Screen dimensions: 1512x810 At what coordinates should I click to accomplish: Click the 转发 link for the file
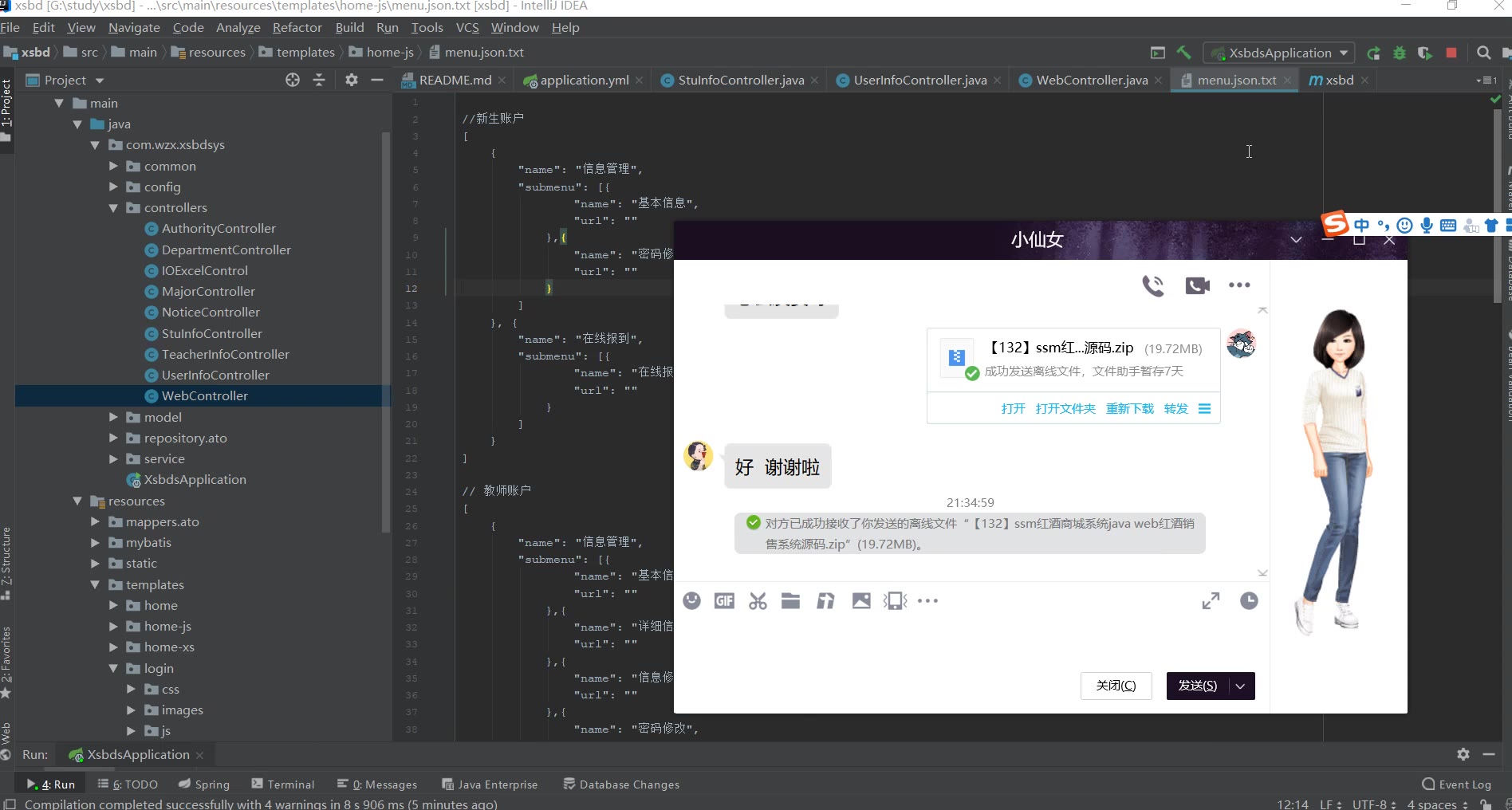pos(1175,409)
